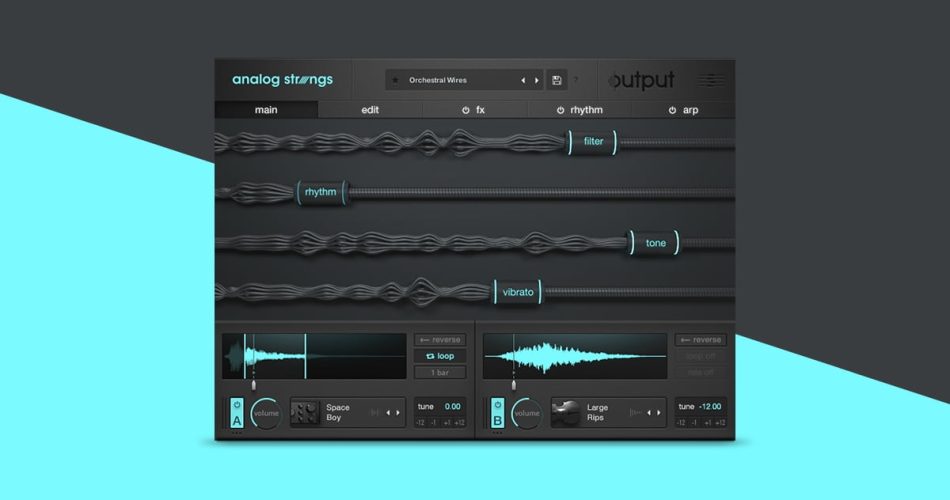950x500 pixels.
Task: Click the save preset floppy disk icon
Action: point(557,80)
